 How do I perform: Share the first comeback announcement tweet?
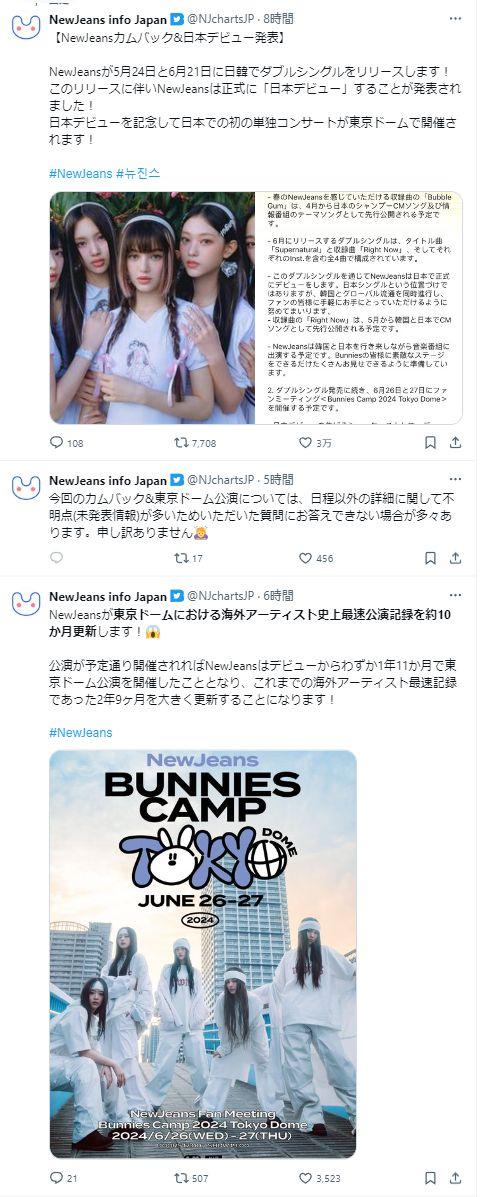(455, 443)
